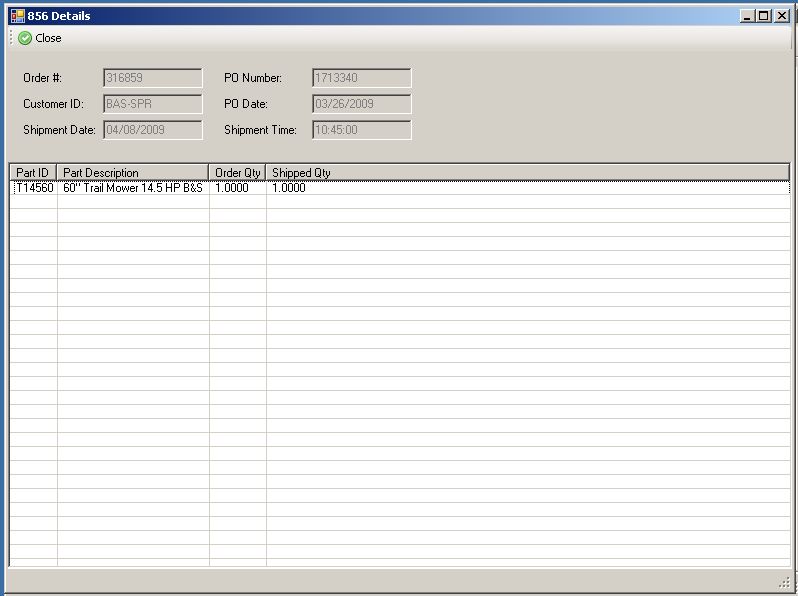Click the green checkmark Close toolbar button
Screen dimensions: 798x596
click(x=40, y=38)
